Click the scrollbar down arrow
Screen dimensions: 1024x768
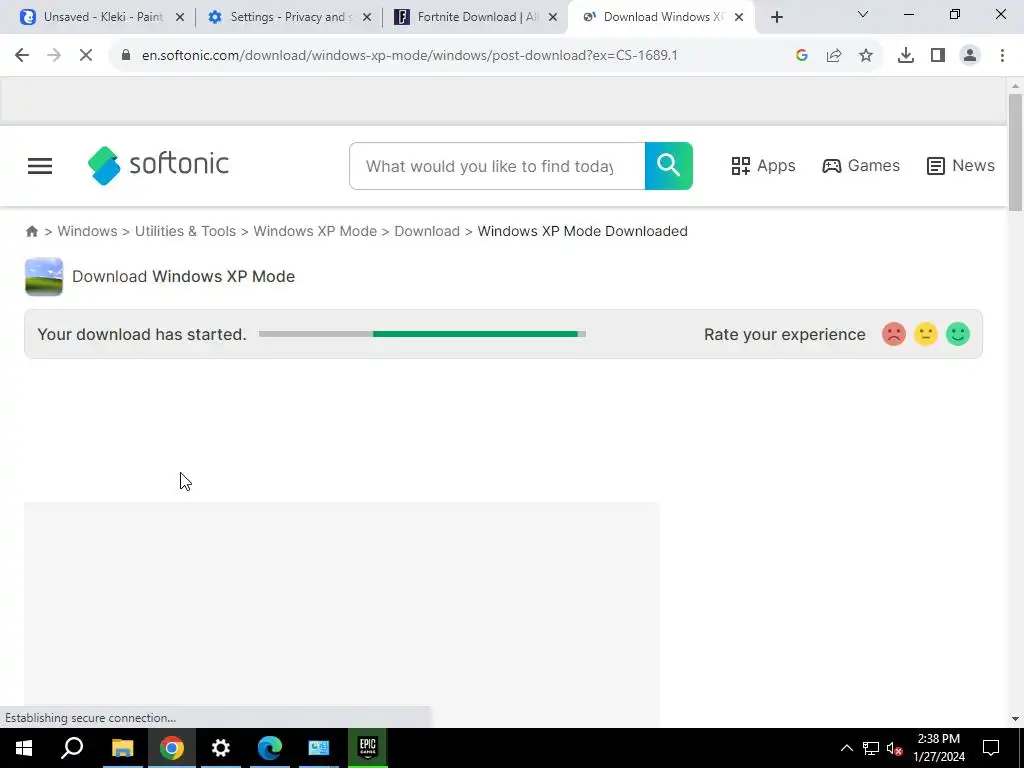(1015, 719)
